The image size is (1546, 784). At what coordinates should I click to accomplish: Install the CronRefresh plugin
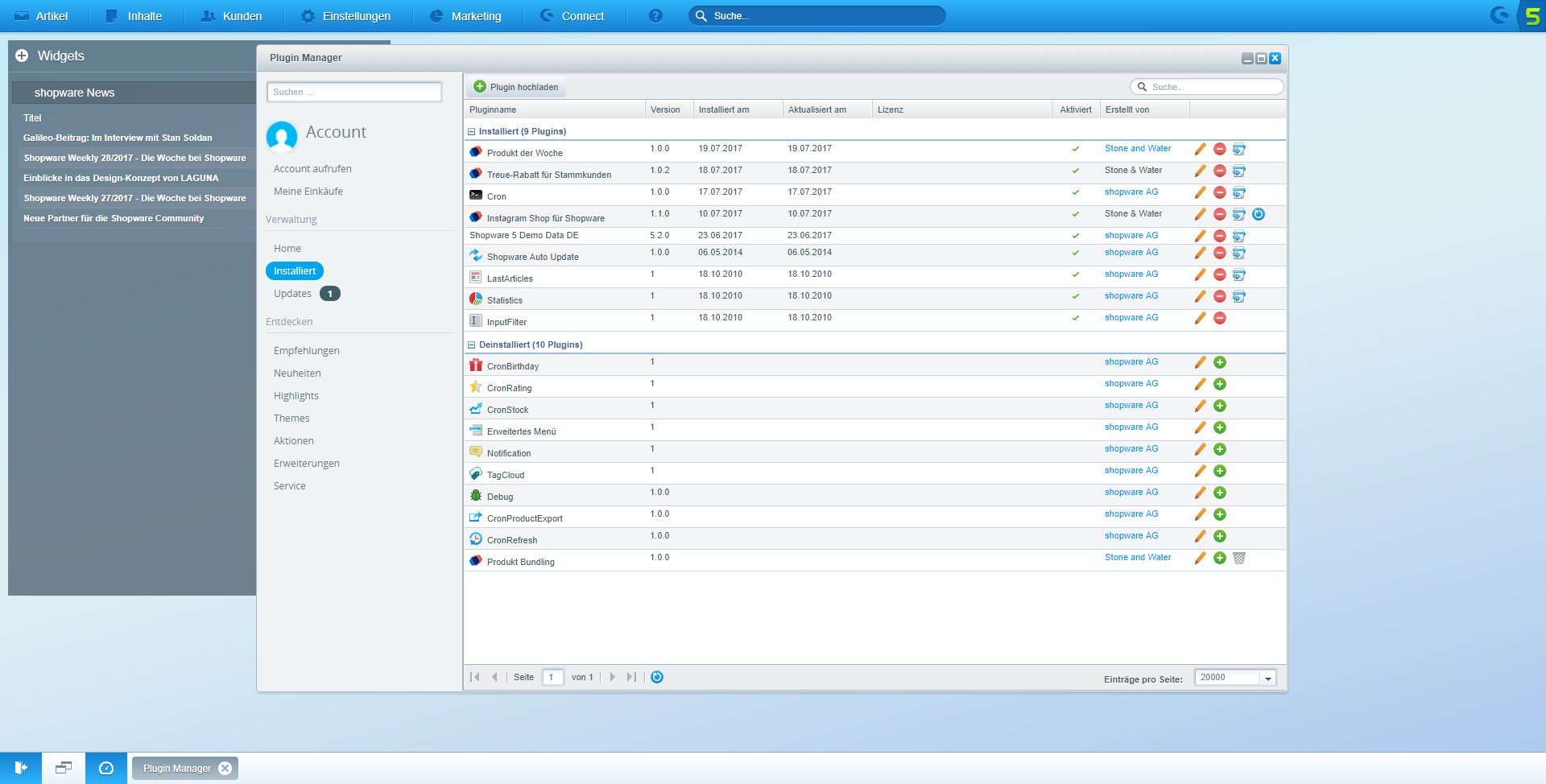1220,536
